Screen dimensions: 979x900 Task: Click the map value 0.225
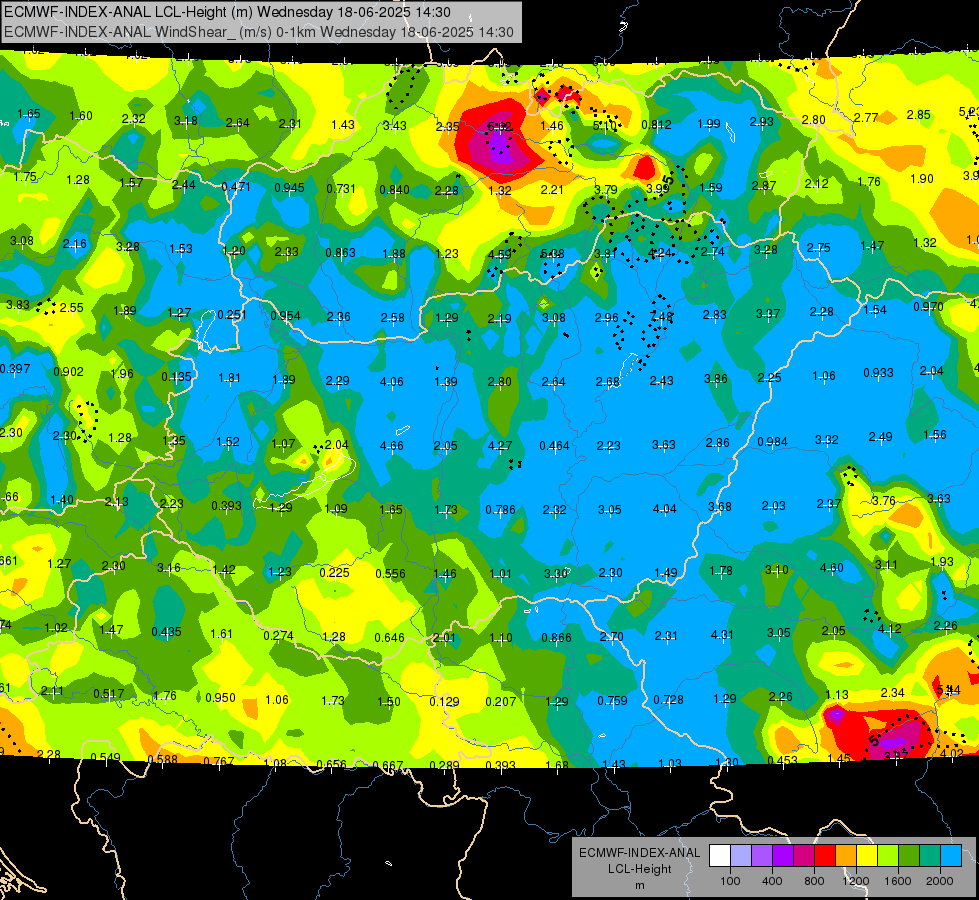(x=335, y=573)
